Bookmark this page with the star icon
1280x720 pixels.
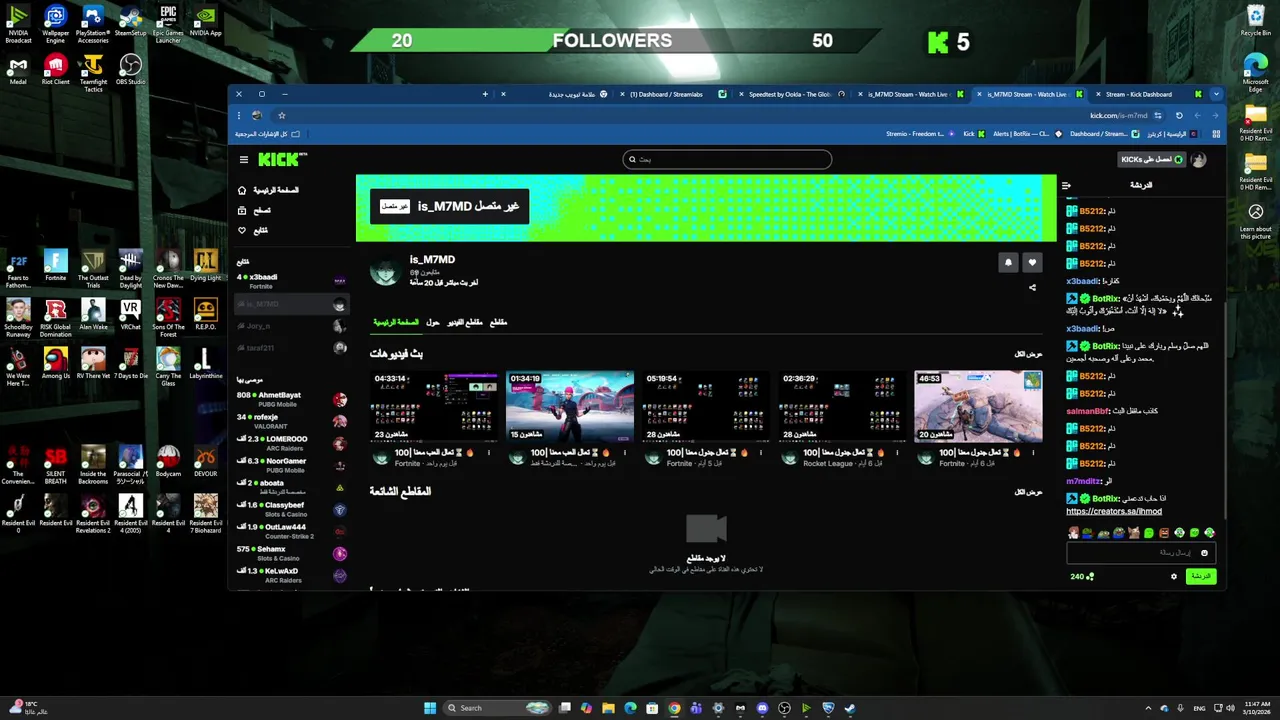(281, 115)
